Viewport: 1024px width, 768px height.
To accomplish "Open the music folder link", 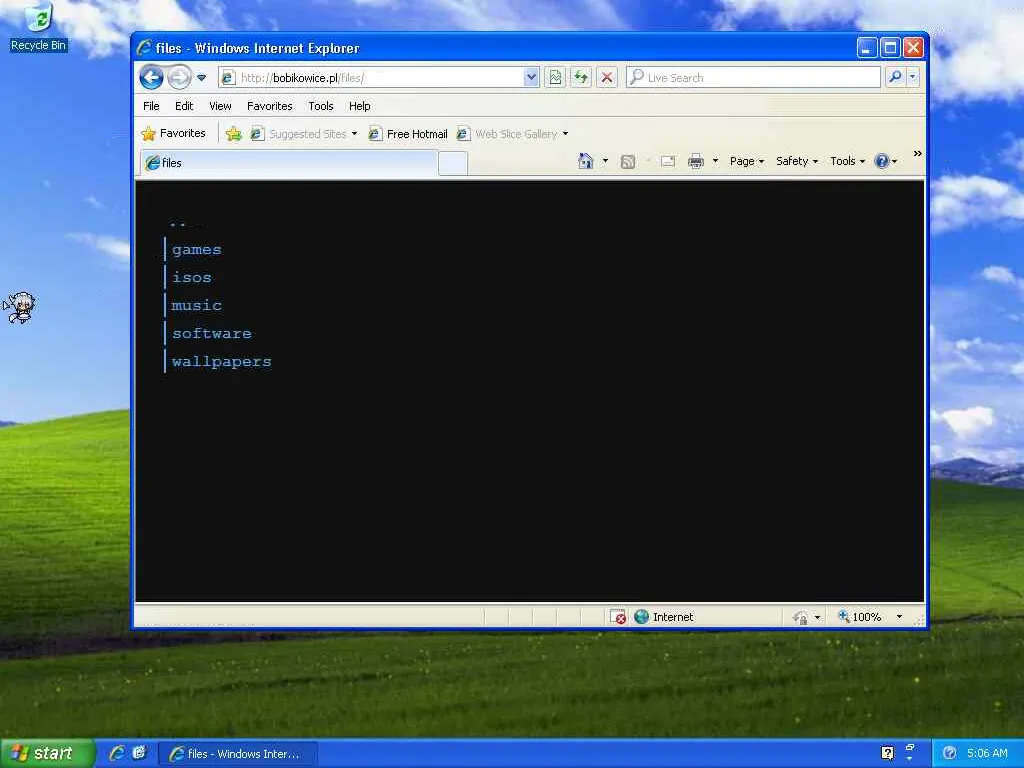I will [197, 305].
